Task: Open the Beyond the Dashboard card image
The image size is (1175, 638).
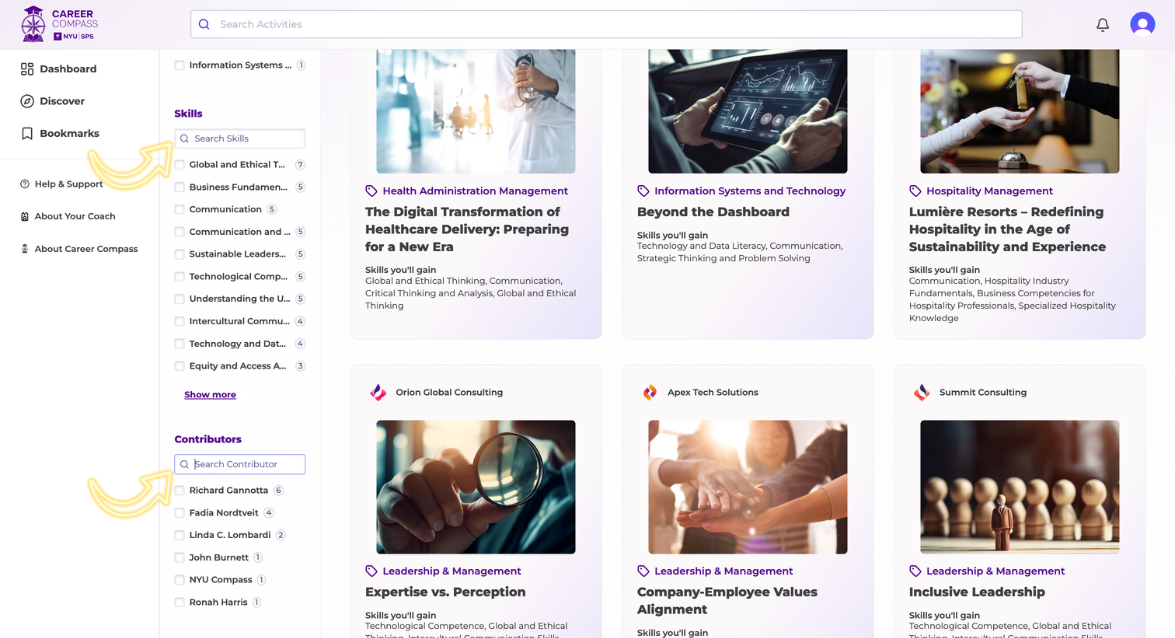Action: tap(747, 110)
